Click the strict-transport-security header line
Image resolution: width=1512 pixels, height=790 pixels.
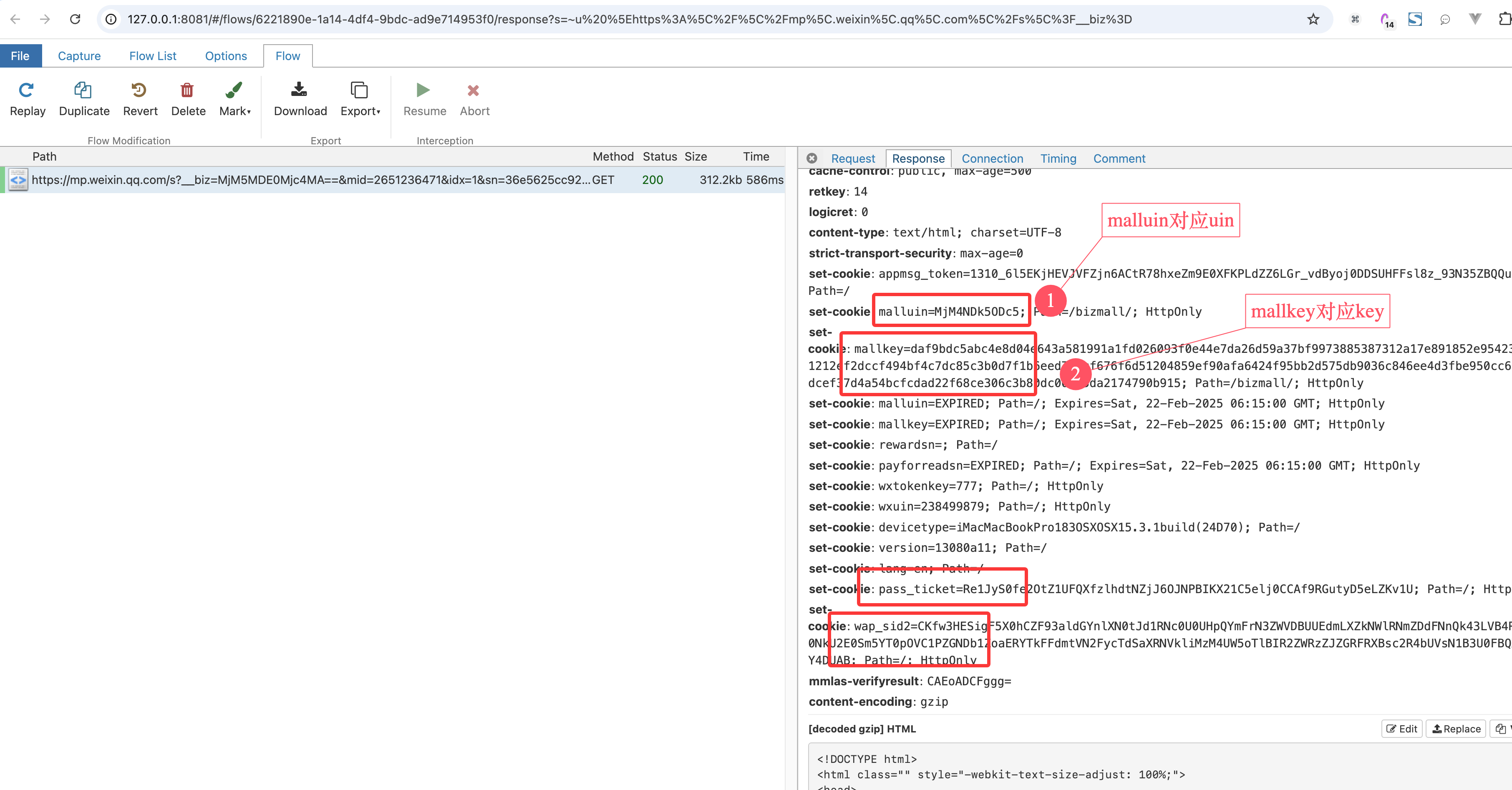pos(916,254)
